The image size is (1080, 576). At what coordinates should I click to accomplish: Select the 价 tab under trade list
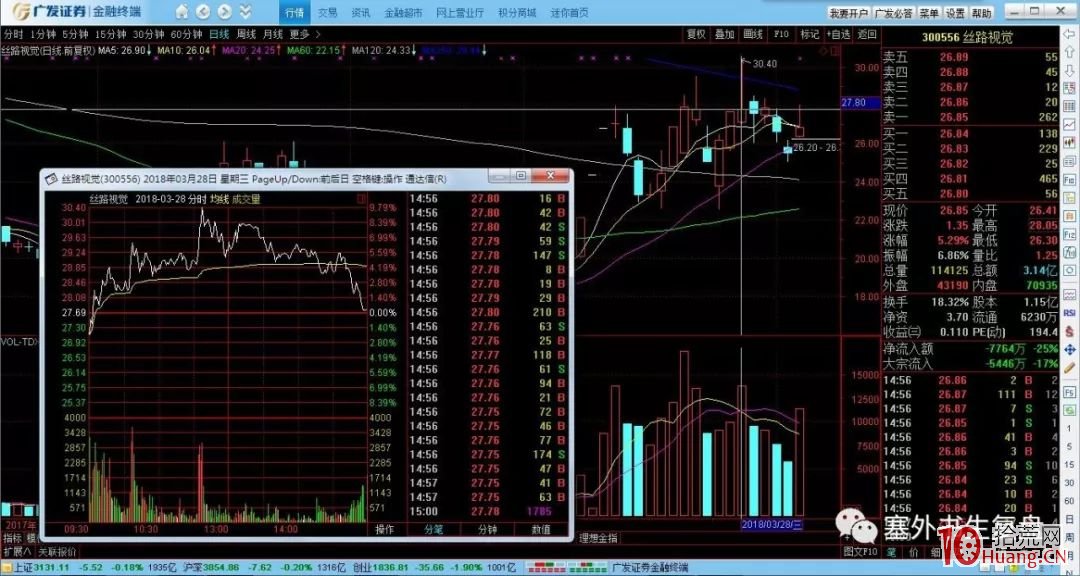coord(914,552)
